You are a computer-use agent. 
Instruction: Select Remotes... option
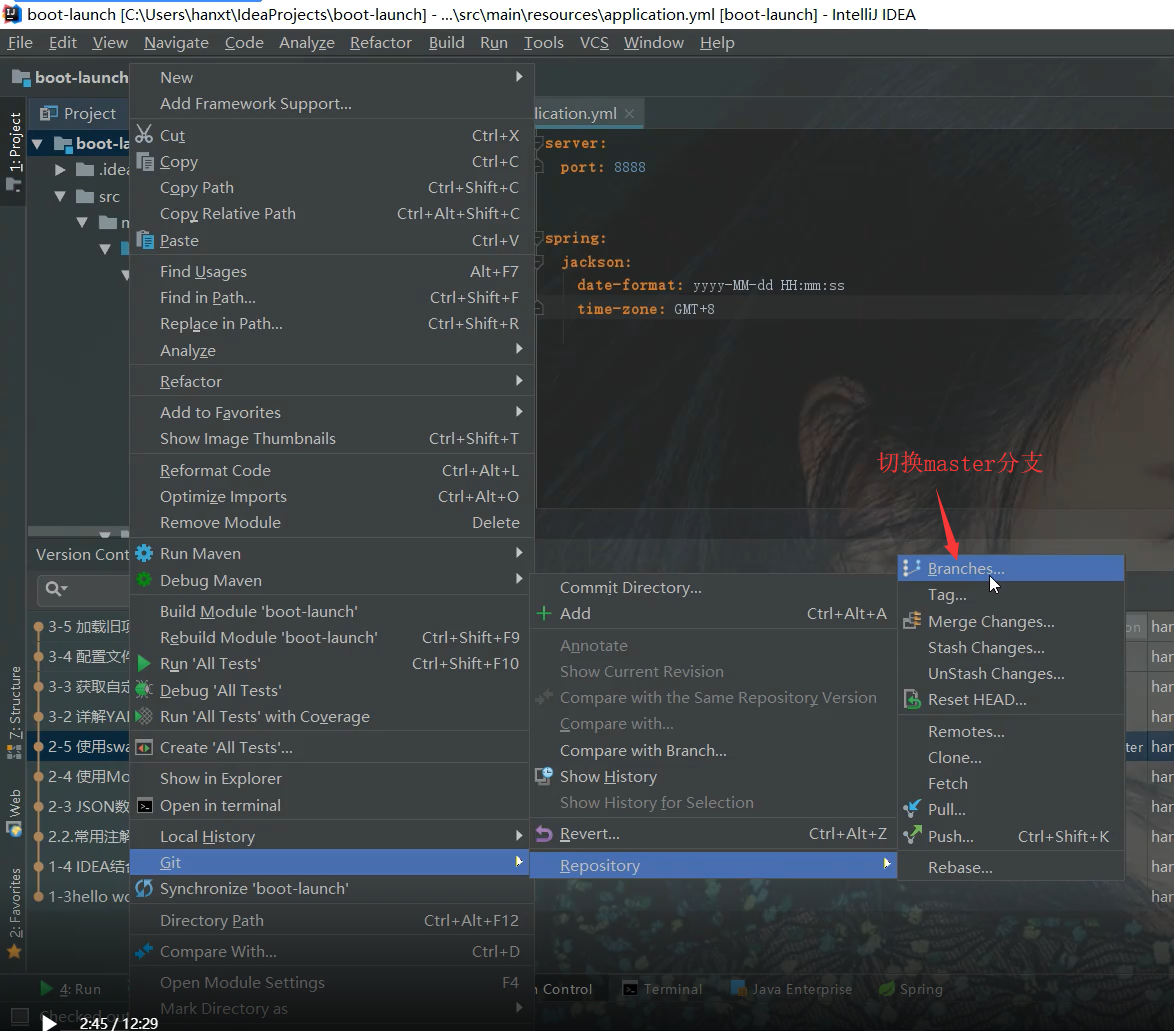(1011, 732)
